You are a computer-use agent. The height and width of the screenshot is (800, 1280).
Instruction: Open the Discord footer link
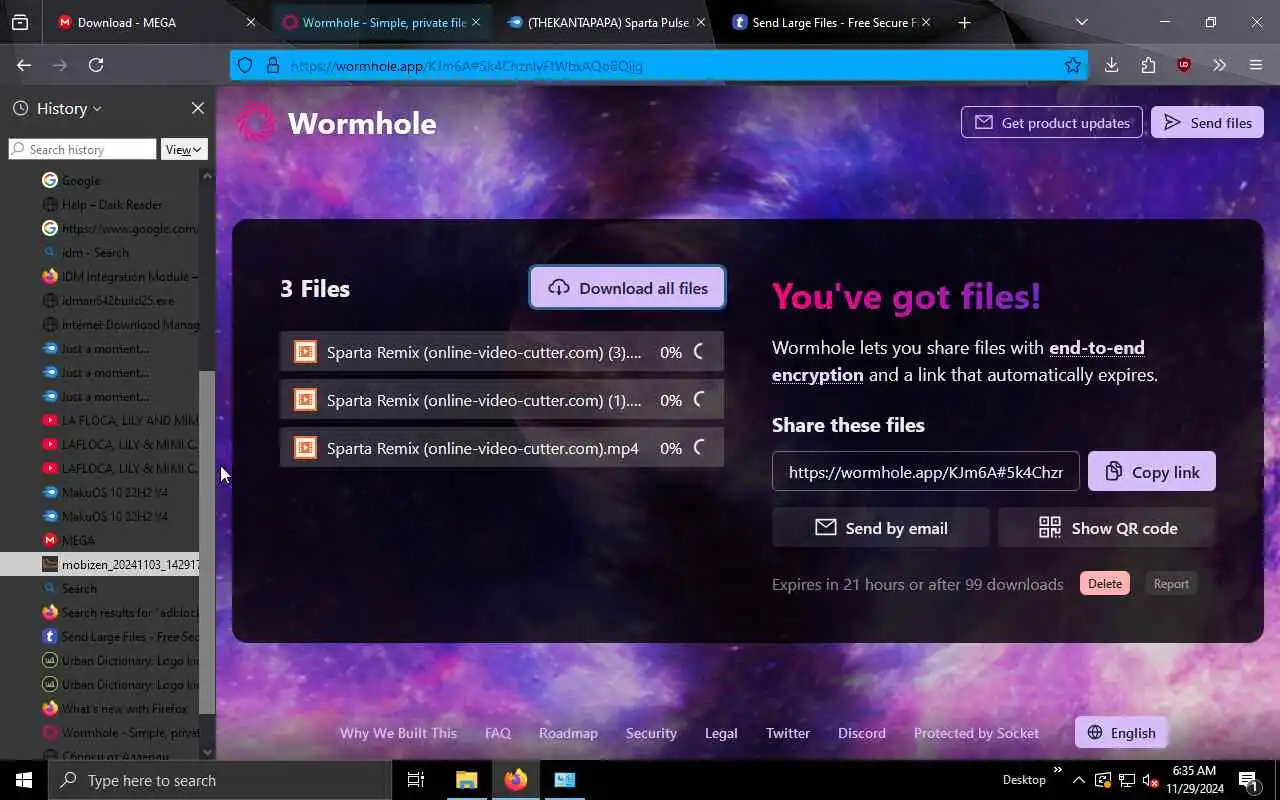(x=862, y=733)
